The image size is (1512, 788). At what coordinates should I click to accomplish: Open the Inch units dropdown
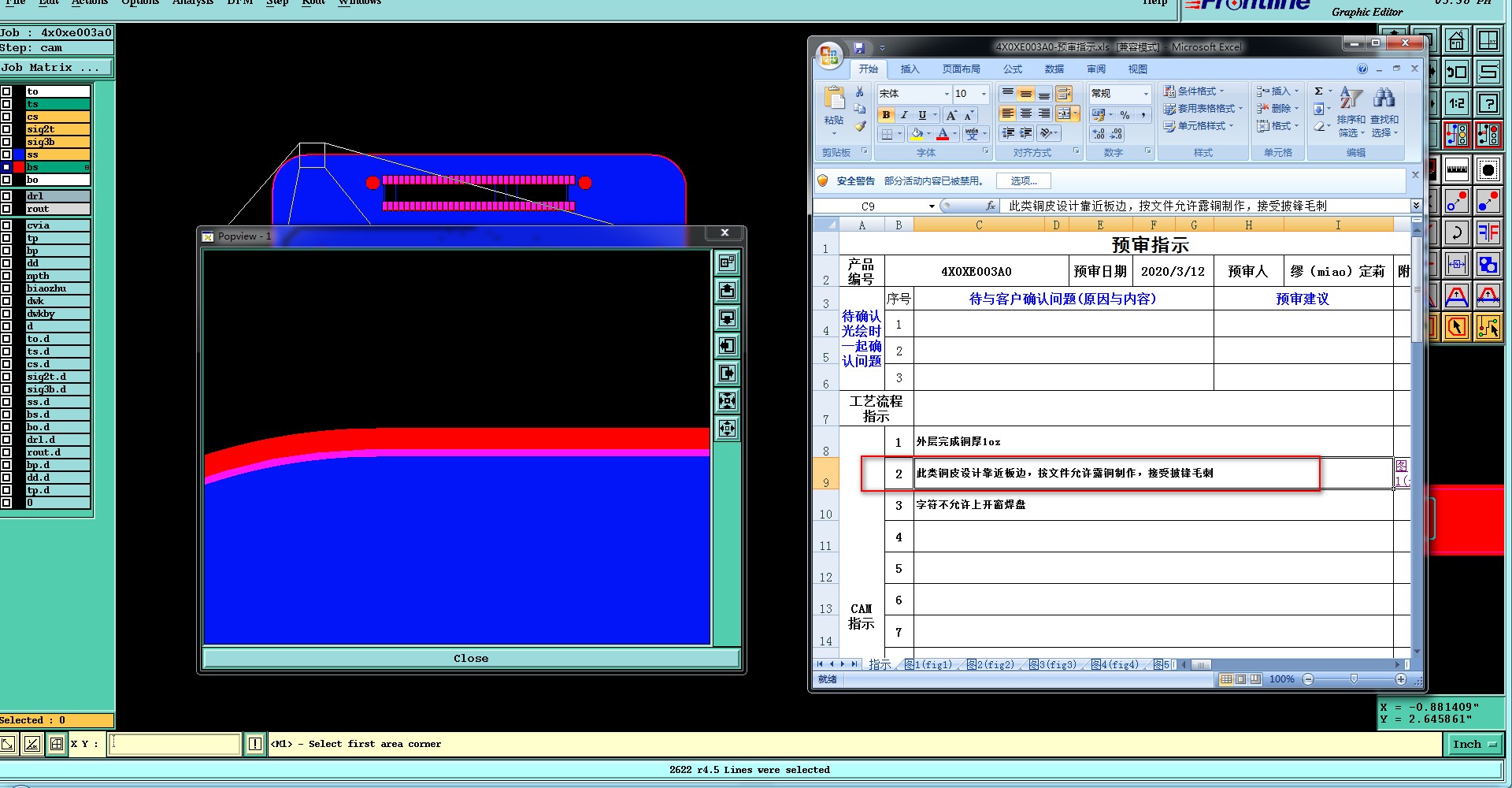[x=1474, y=744]
